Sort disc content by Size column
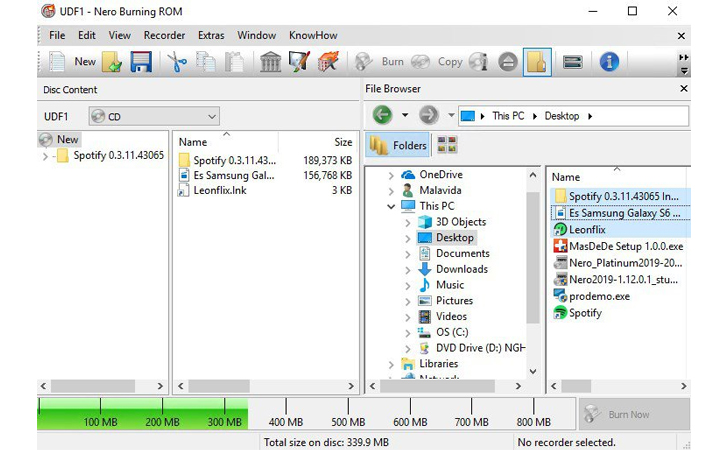The image size is (728, 450). click(x=343, y=142)
